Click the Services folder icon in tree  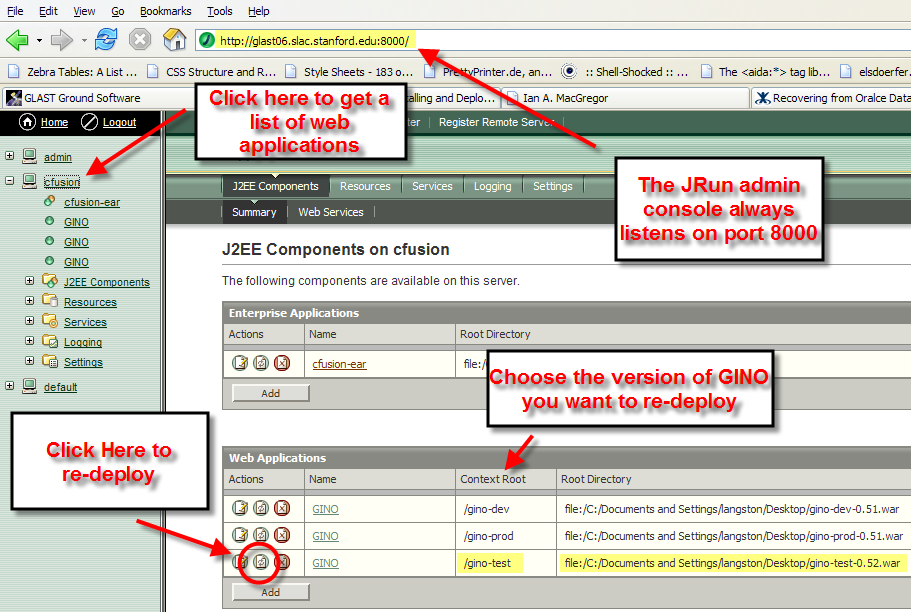tap(50, 321)
